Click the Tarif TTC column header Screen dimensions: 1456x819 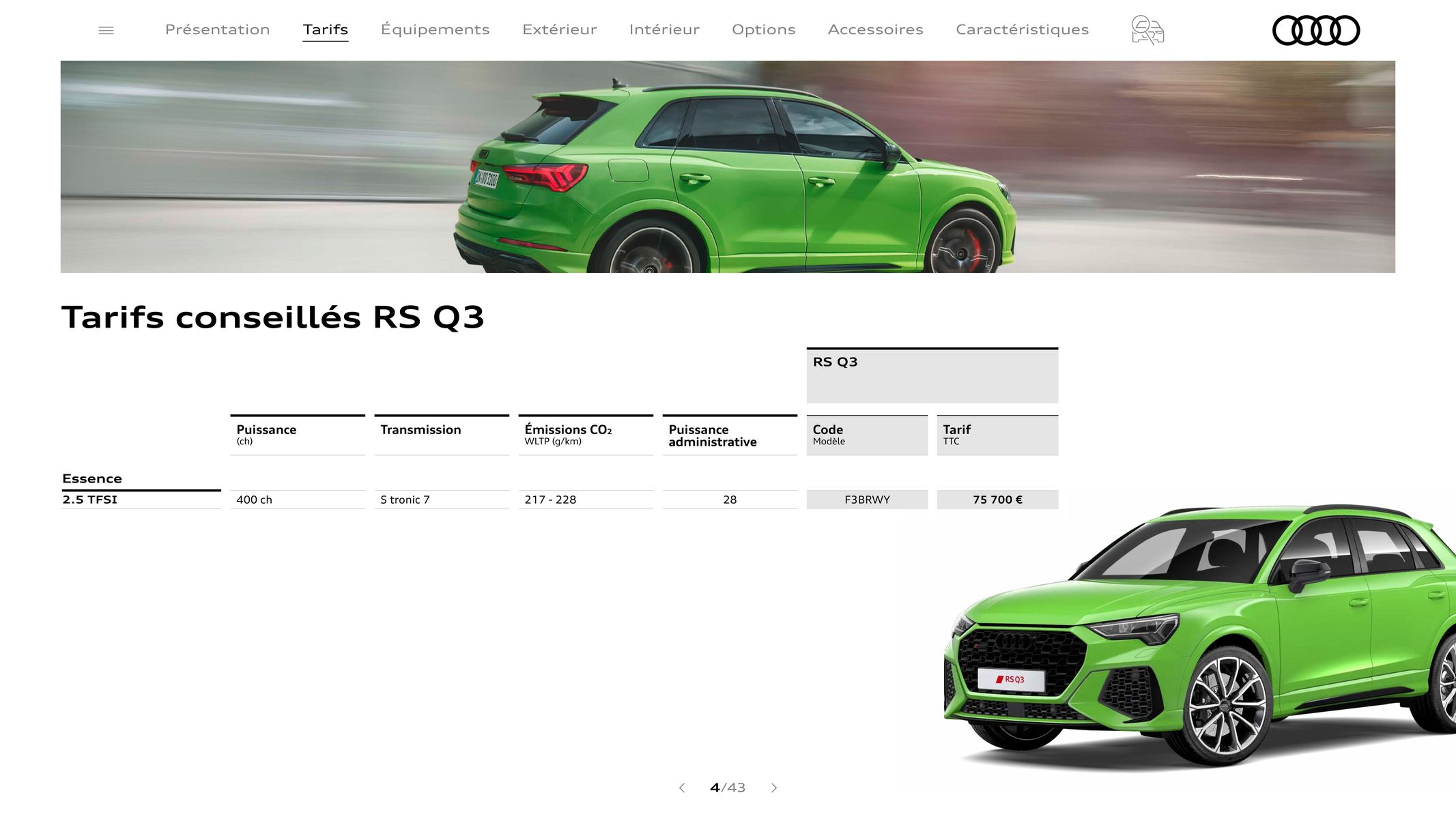pyautogui.click(x=997, y=435)
